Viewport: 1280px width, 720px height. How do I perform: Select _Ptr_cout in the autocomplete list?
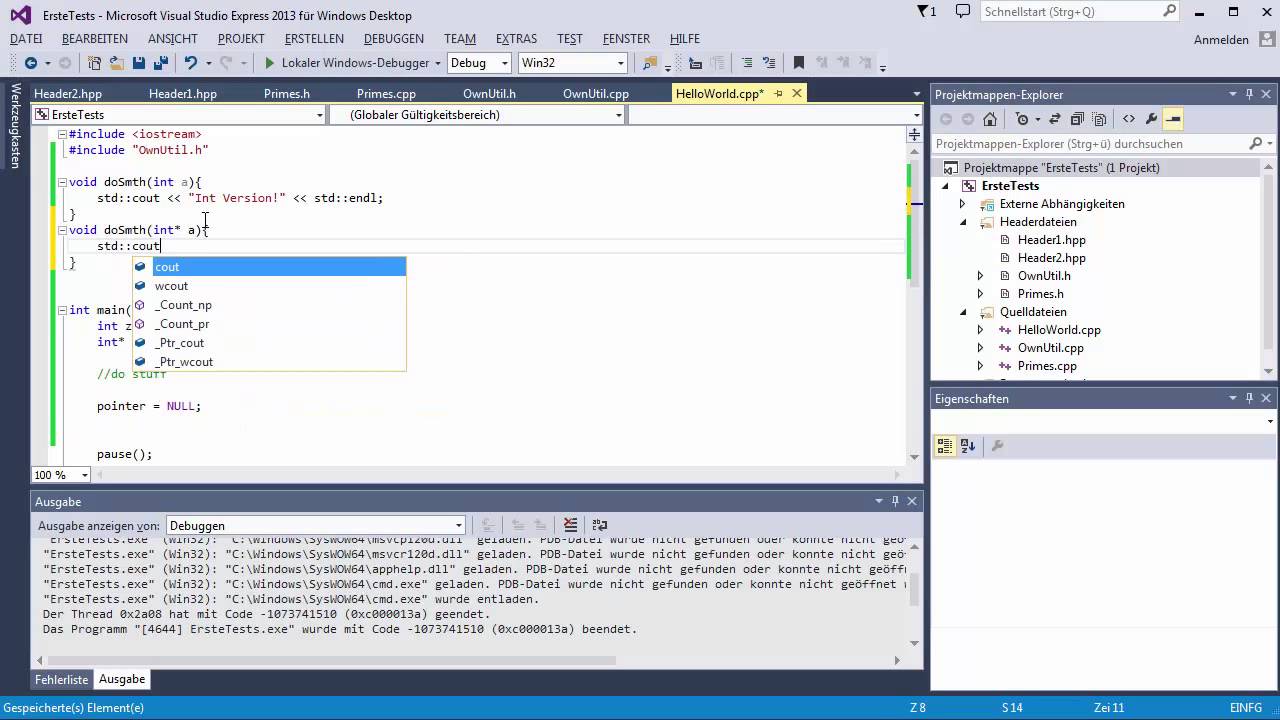tap(270, 343)
